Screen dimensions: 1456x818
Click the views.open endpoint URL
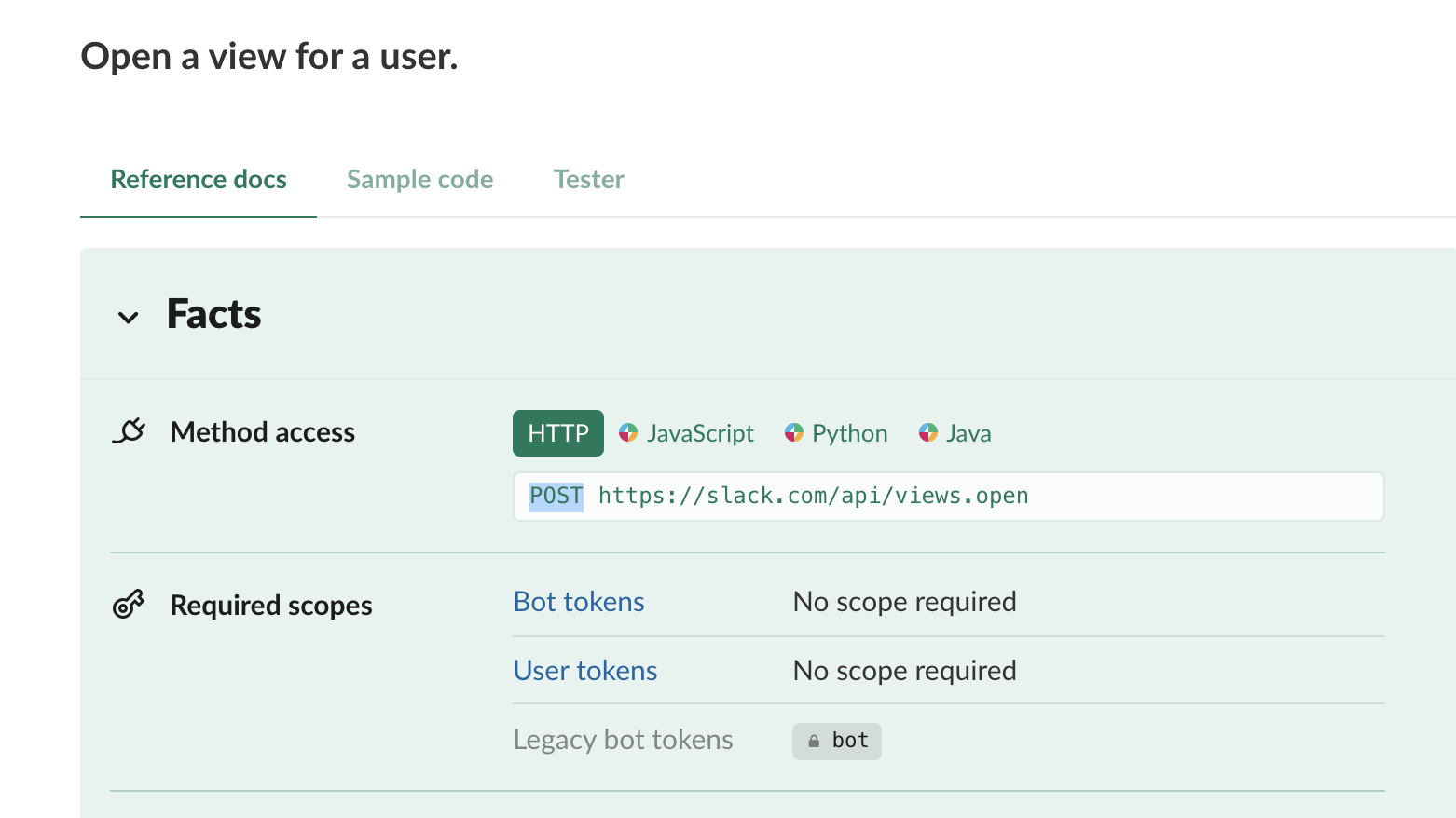pyautogui.click(x=813, y=496)
